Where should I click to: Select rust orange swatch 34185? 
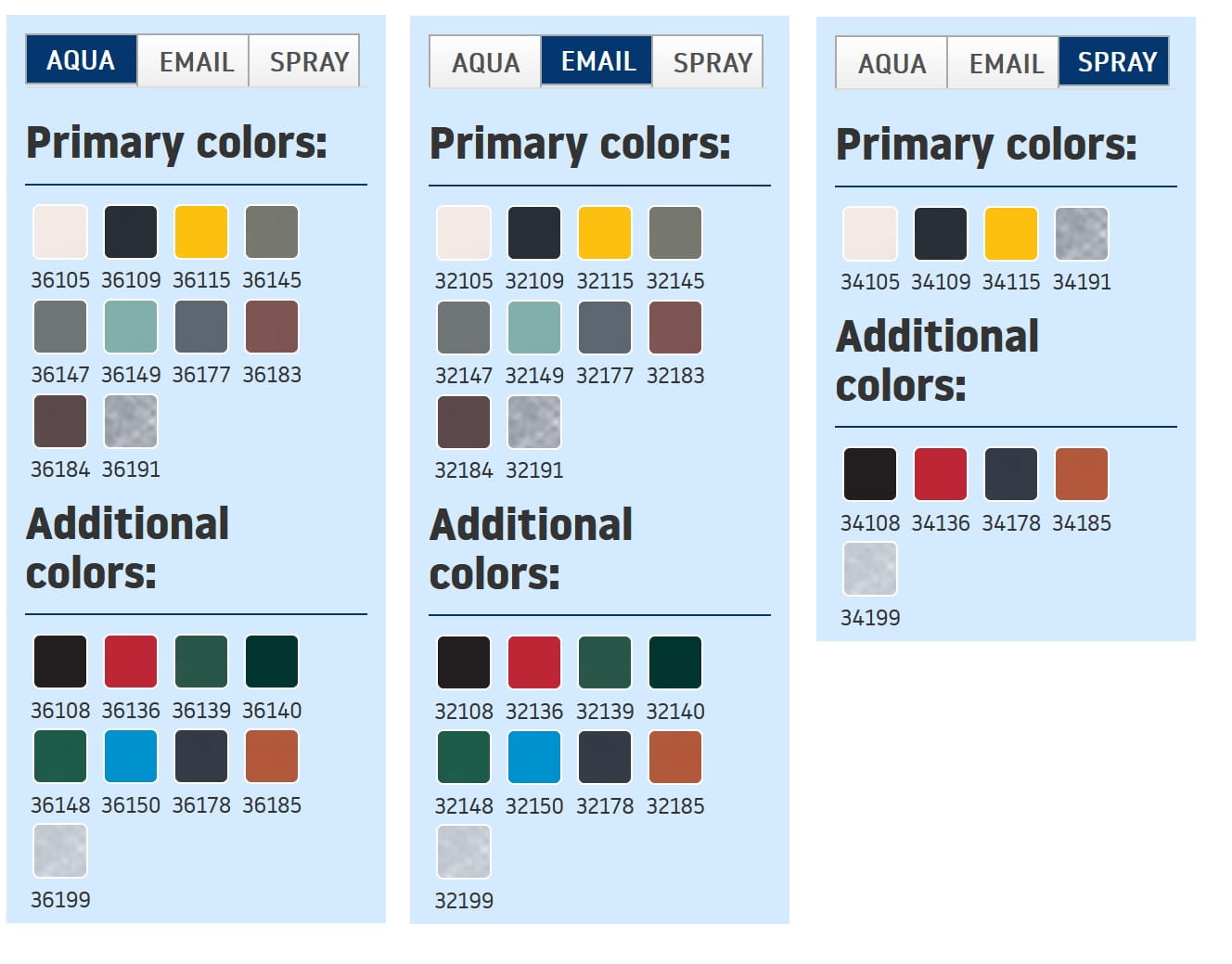coord(1082,474)
